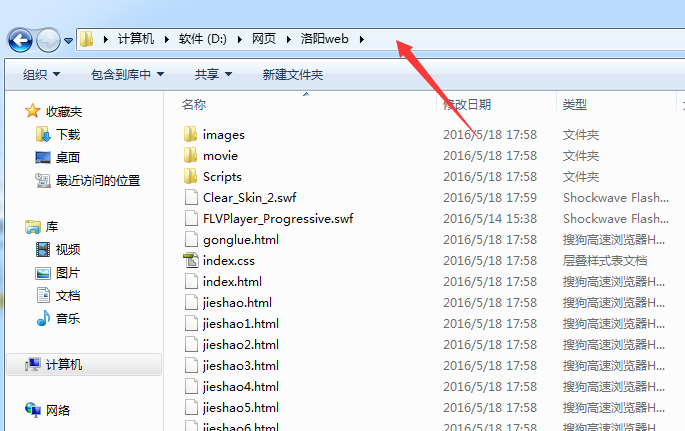Open the recent pages dropdown beside Forward

pyautogui.click(x=69, y=41)
